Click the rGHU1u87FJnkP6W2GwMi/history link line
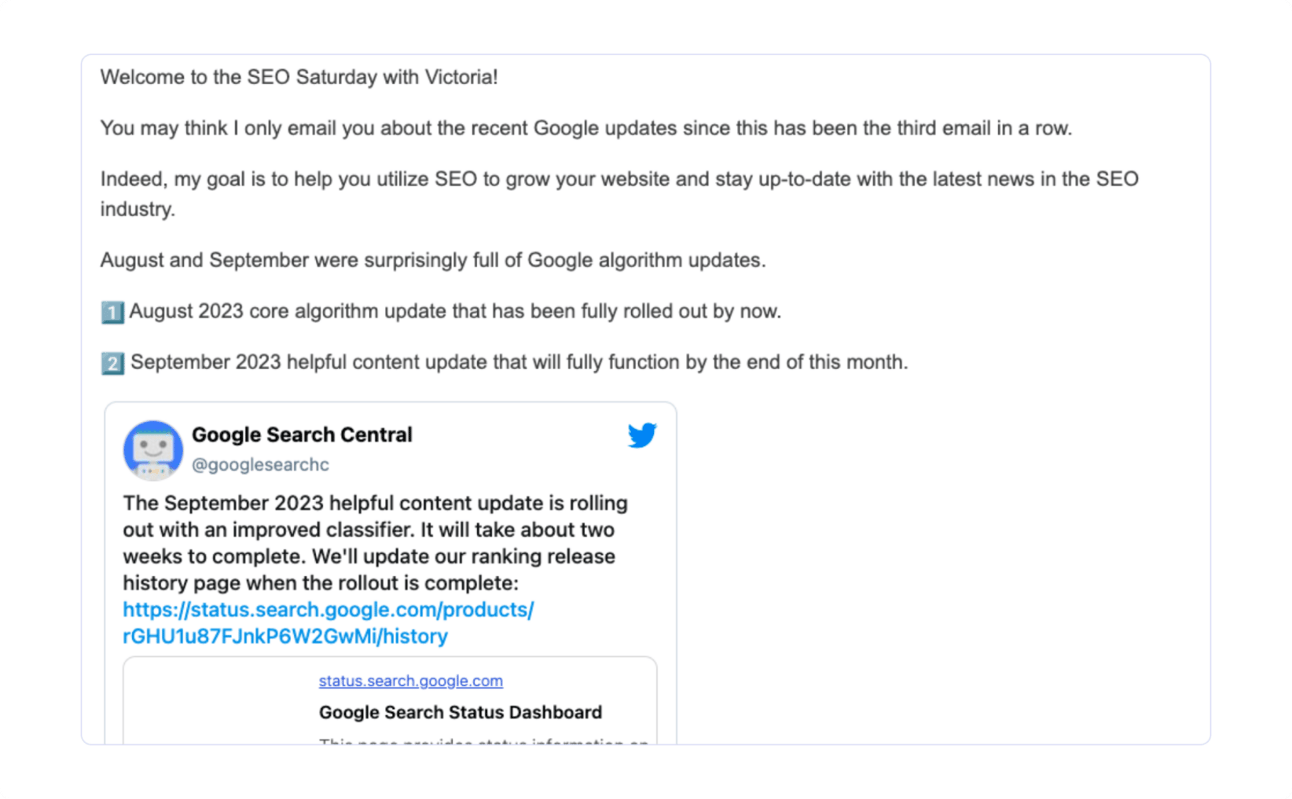 coord(285,636)
